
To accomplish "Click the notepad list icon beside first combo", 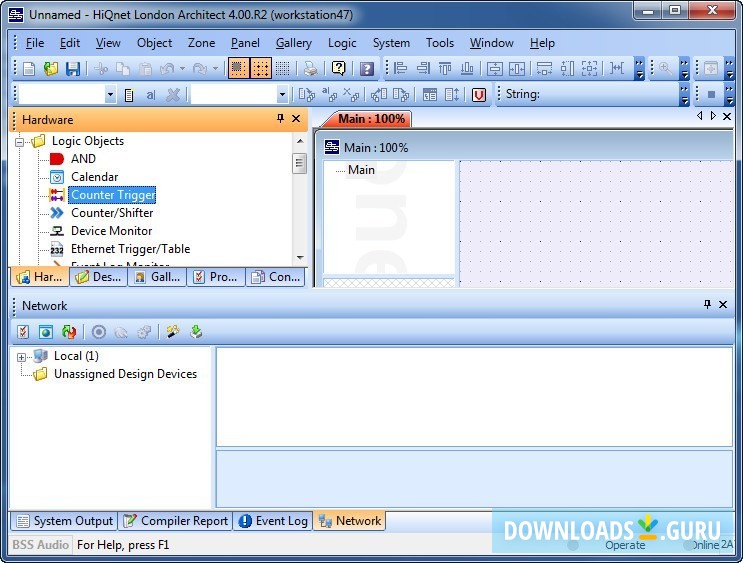I will point(129,95).
